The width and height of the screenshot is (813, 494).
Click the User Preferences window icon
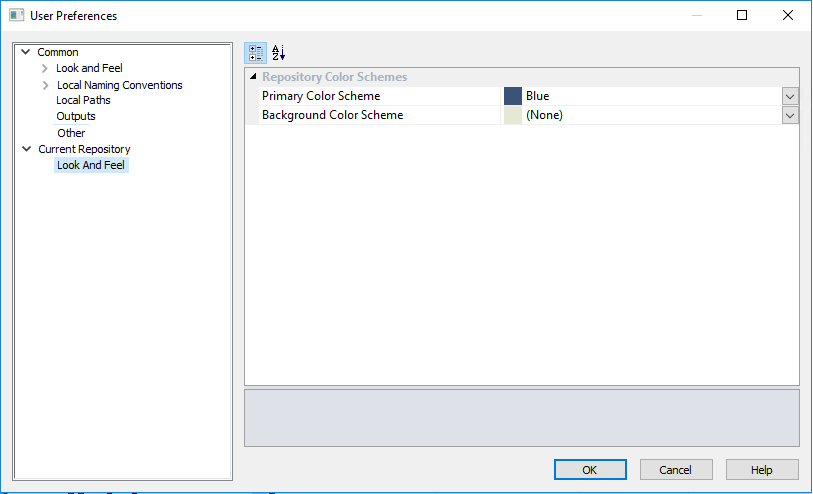point(16,15)
